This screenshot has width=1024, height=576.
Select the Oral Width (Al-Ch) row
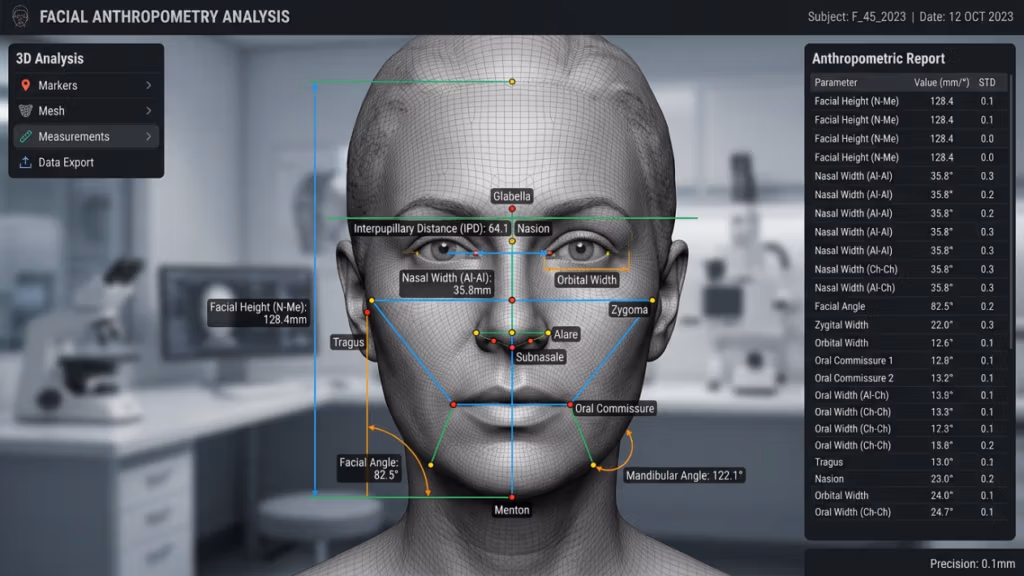tap(908, 395)
